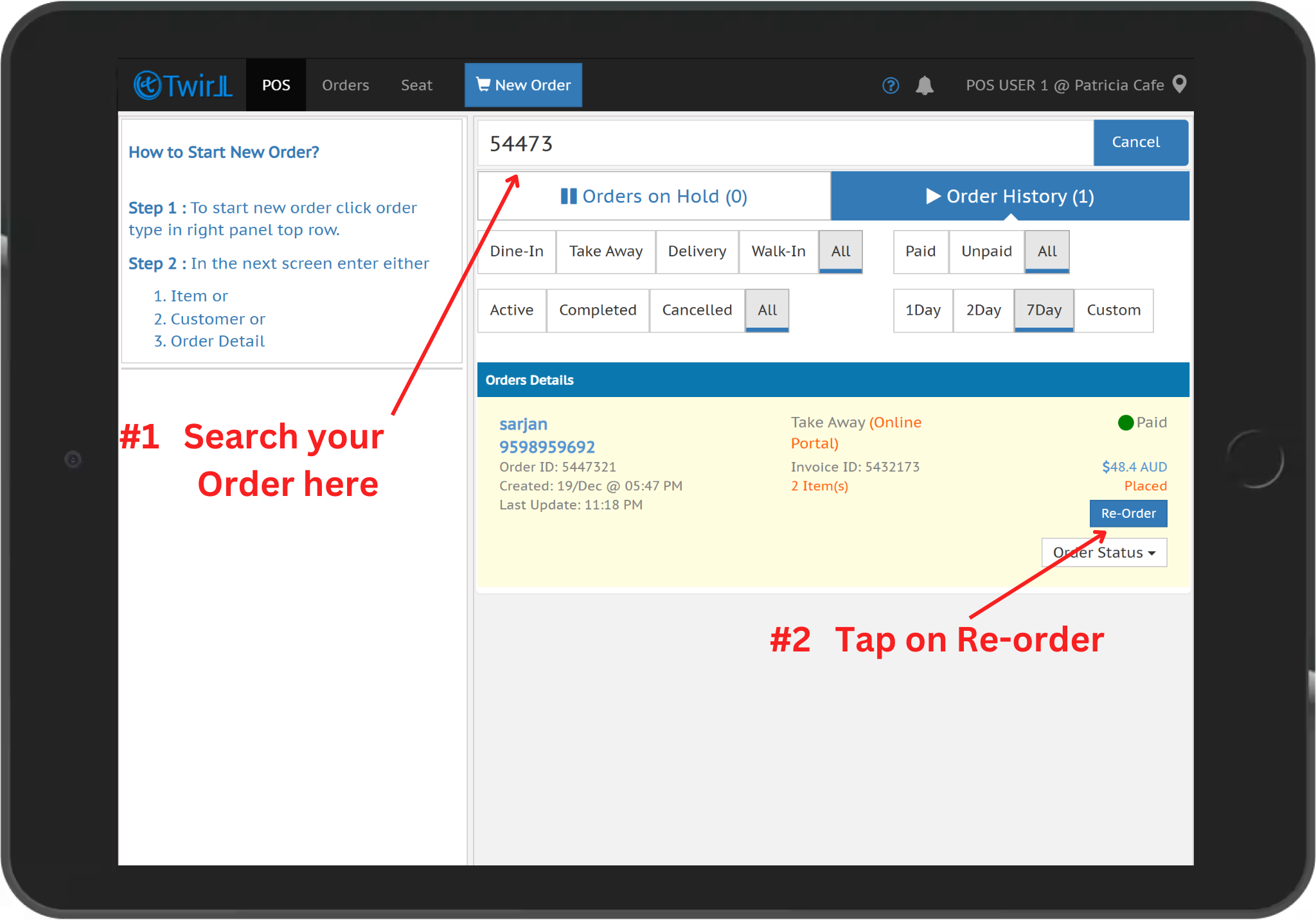1316x920 pixels.
Task: Start a New Order
Action: (523, 85)
